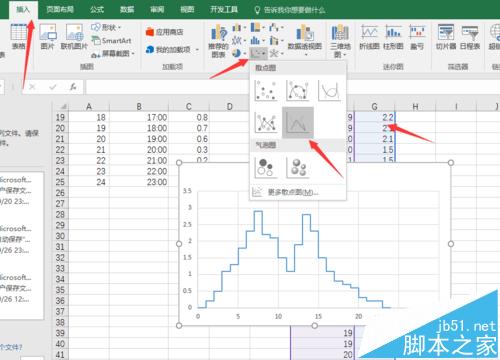
Task: Switch to the 页面布局 Page Layout tab
Action: pyautogui.click(x=60, y=9)
